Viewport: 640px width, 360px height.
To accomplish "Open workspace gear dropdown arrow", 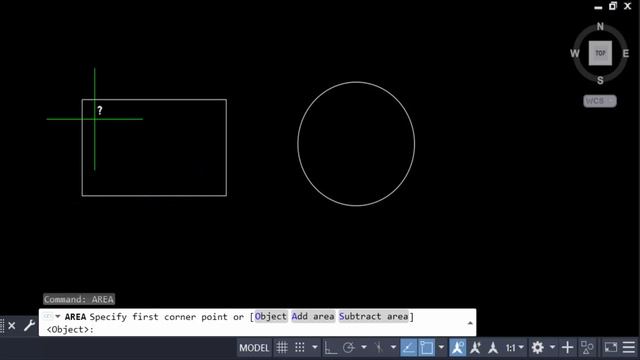I will pos(552,348).
